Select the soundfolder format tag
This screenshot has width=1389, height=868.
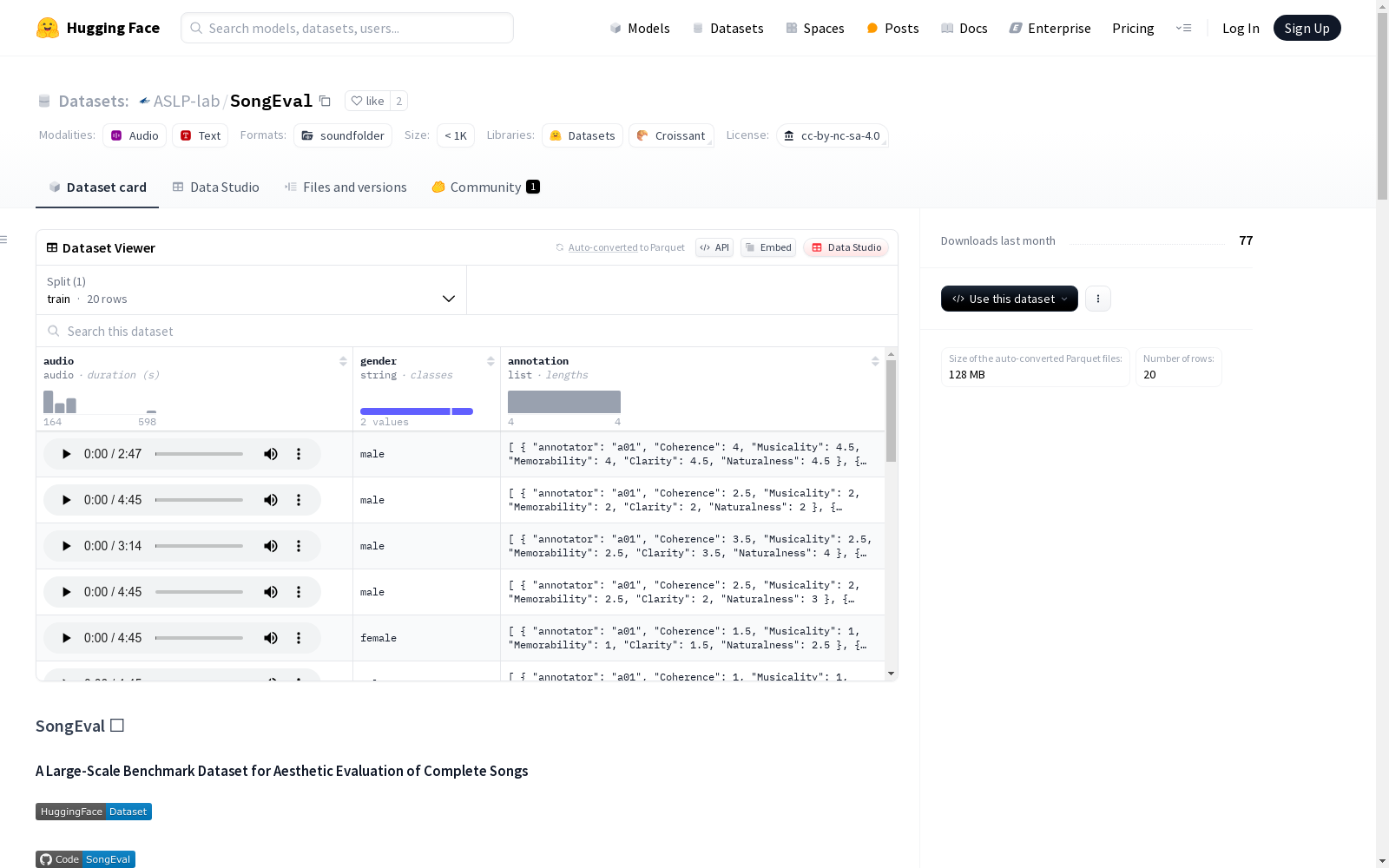pos(343,135)
